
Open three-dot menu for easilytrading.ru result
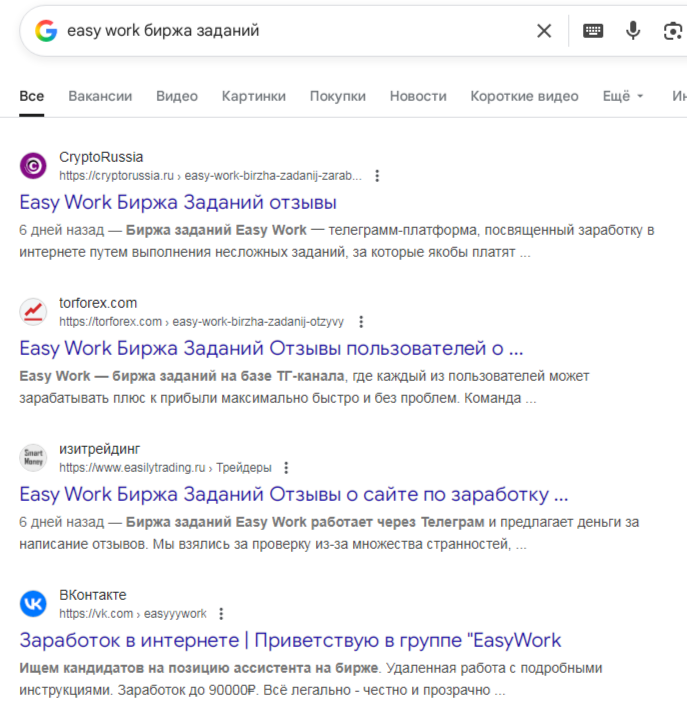coord(286,468)
